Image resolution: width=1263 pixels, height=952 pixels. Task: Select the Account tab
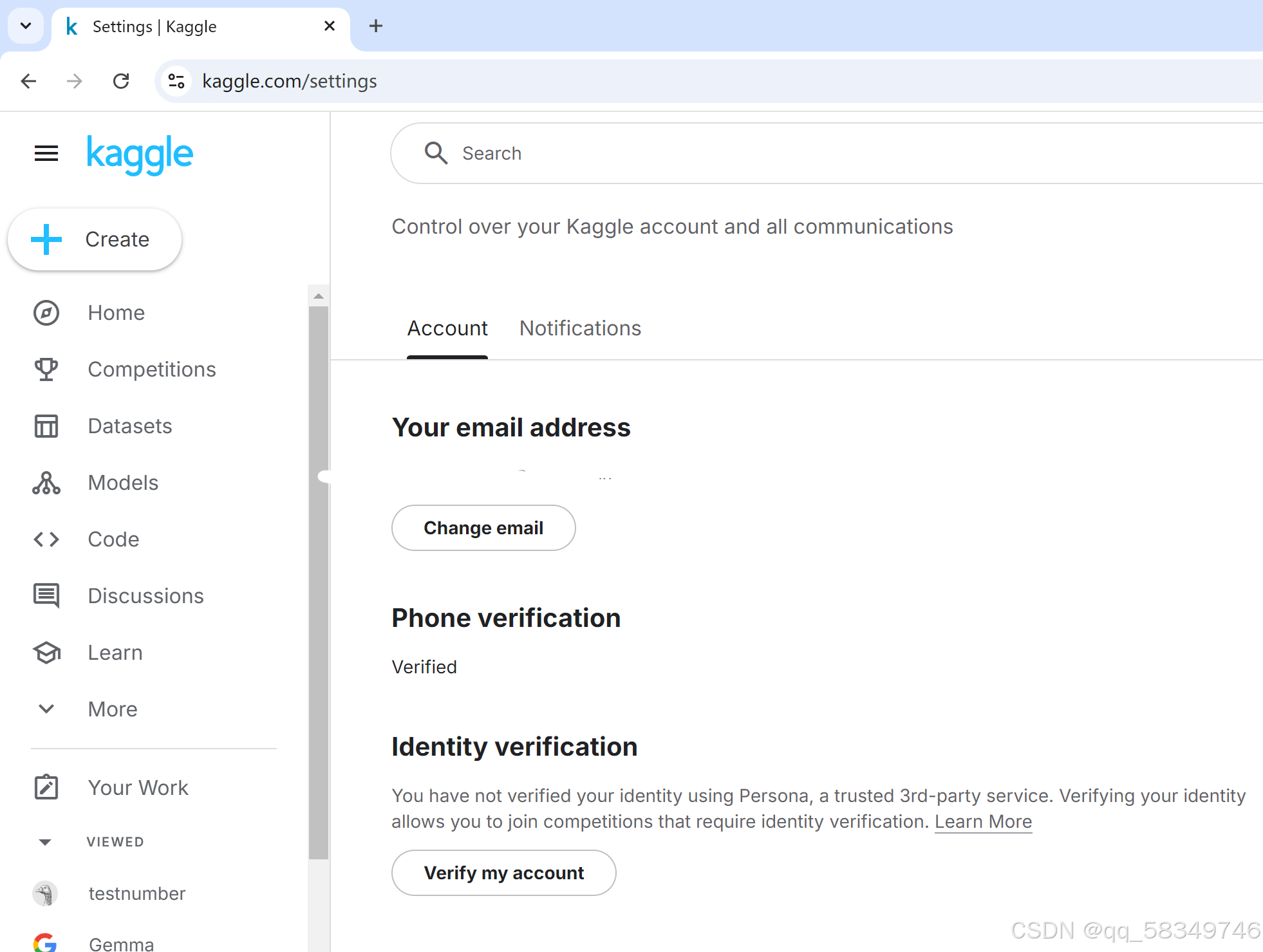pos(447,329)
